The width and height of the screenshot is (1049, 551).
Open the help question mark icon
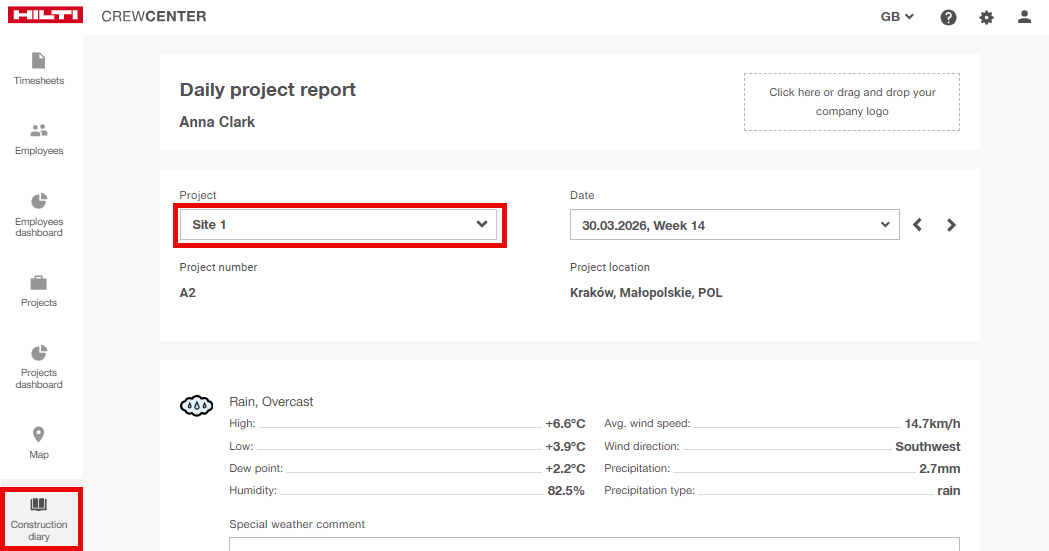(948, 17)
